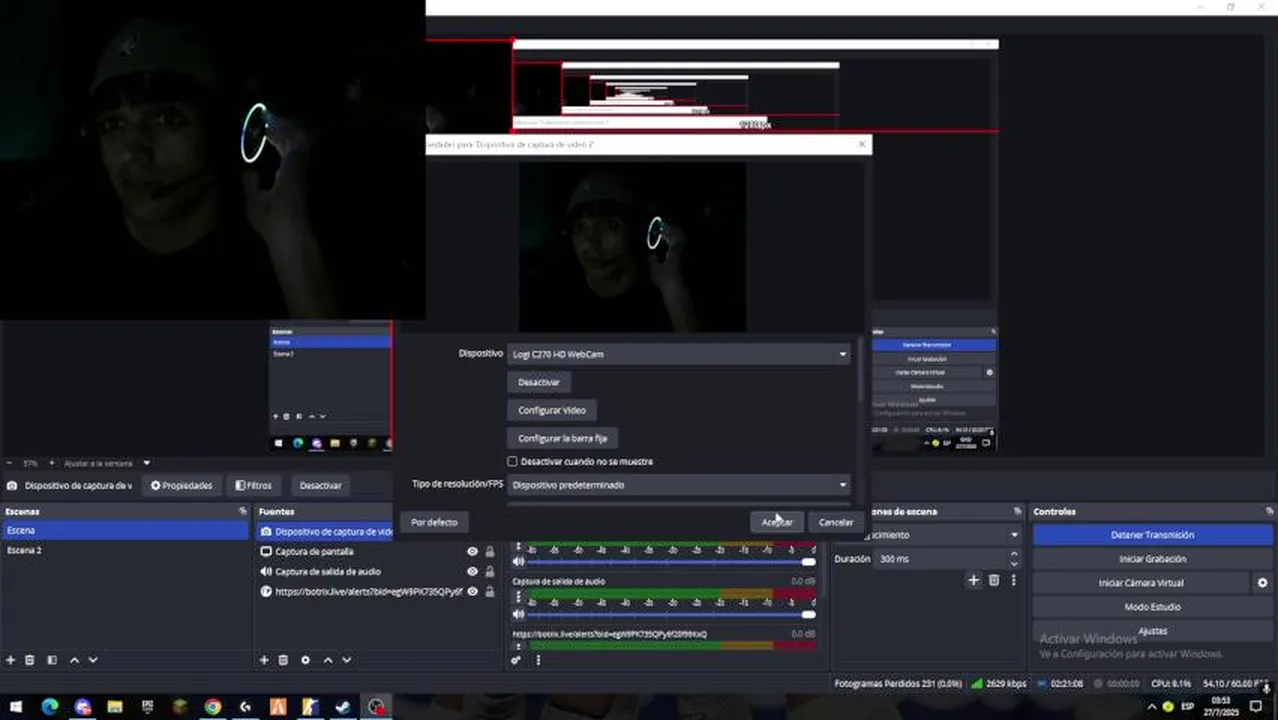Lock the Captura de salida de audio source
Screen dimensions: 1278x720
490,571
